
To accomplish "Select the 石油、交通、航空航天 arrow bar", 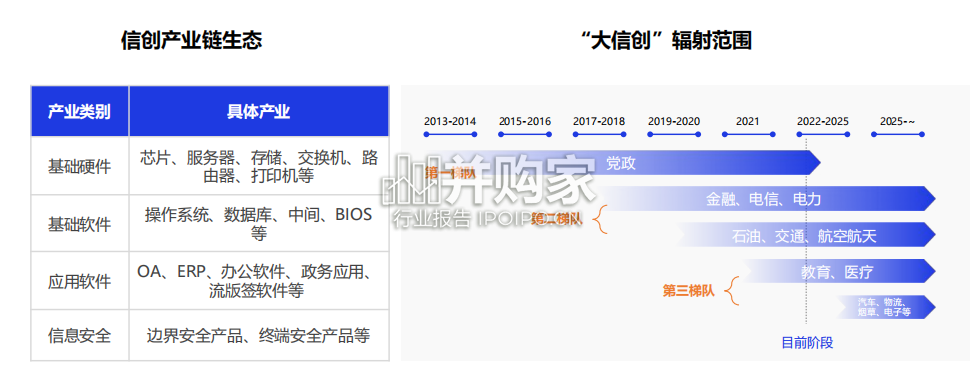I will point(805,235).
